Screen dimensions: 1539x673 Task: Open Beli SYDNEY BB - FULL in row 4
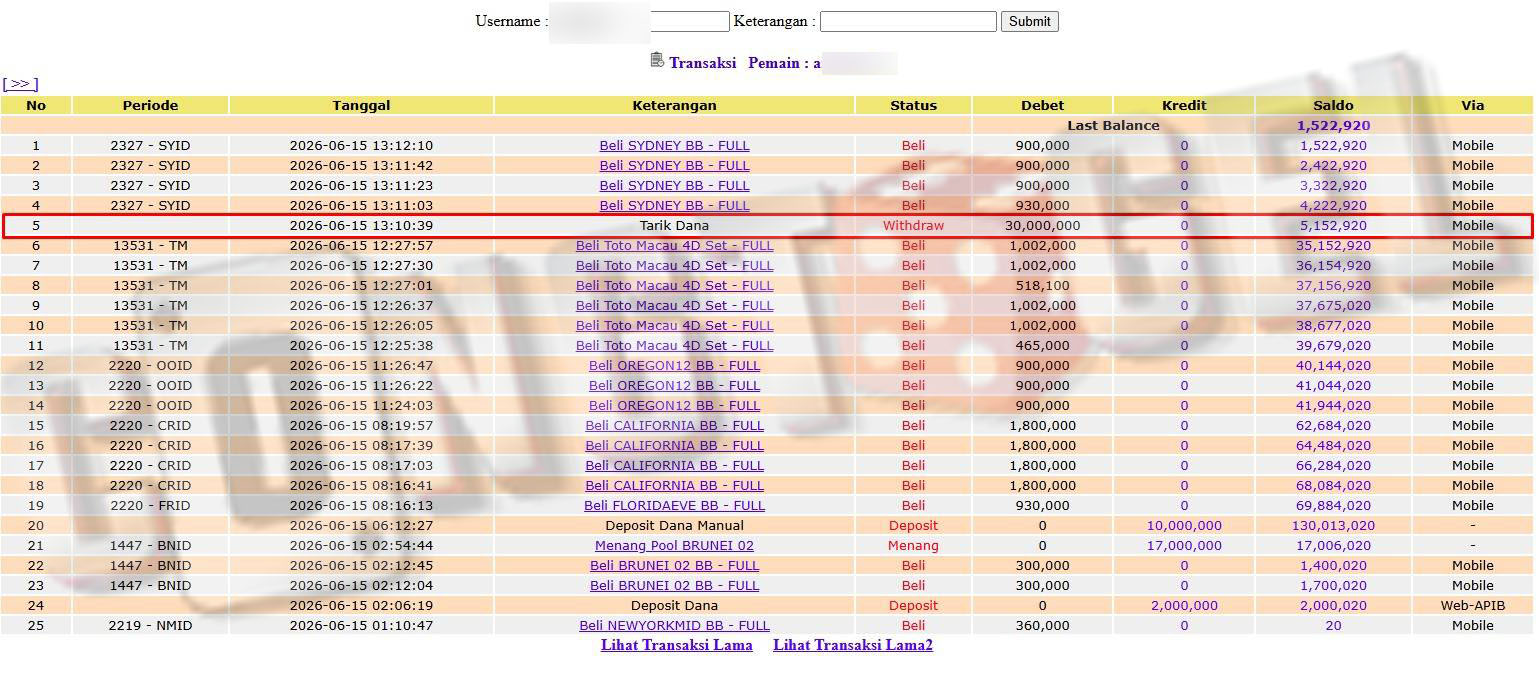click(x=674, y=205)
